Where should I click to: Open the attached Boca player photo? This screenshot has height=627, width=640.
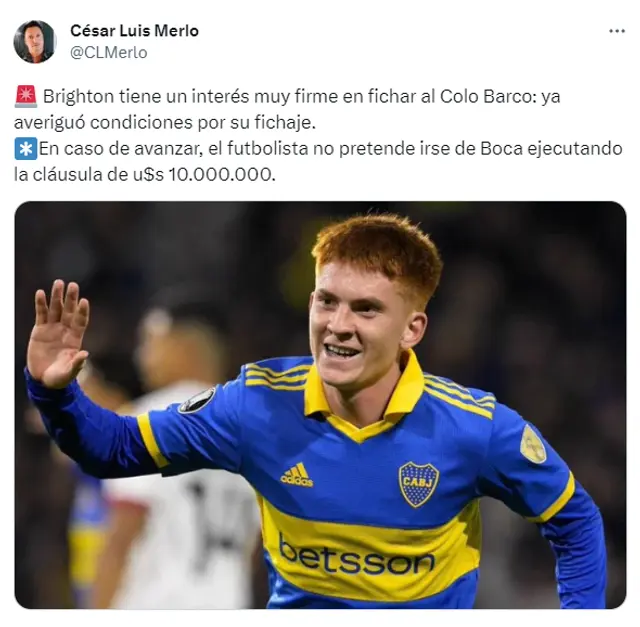[320, 405]
